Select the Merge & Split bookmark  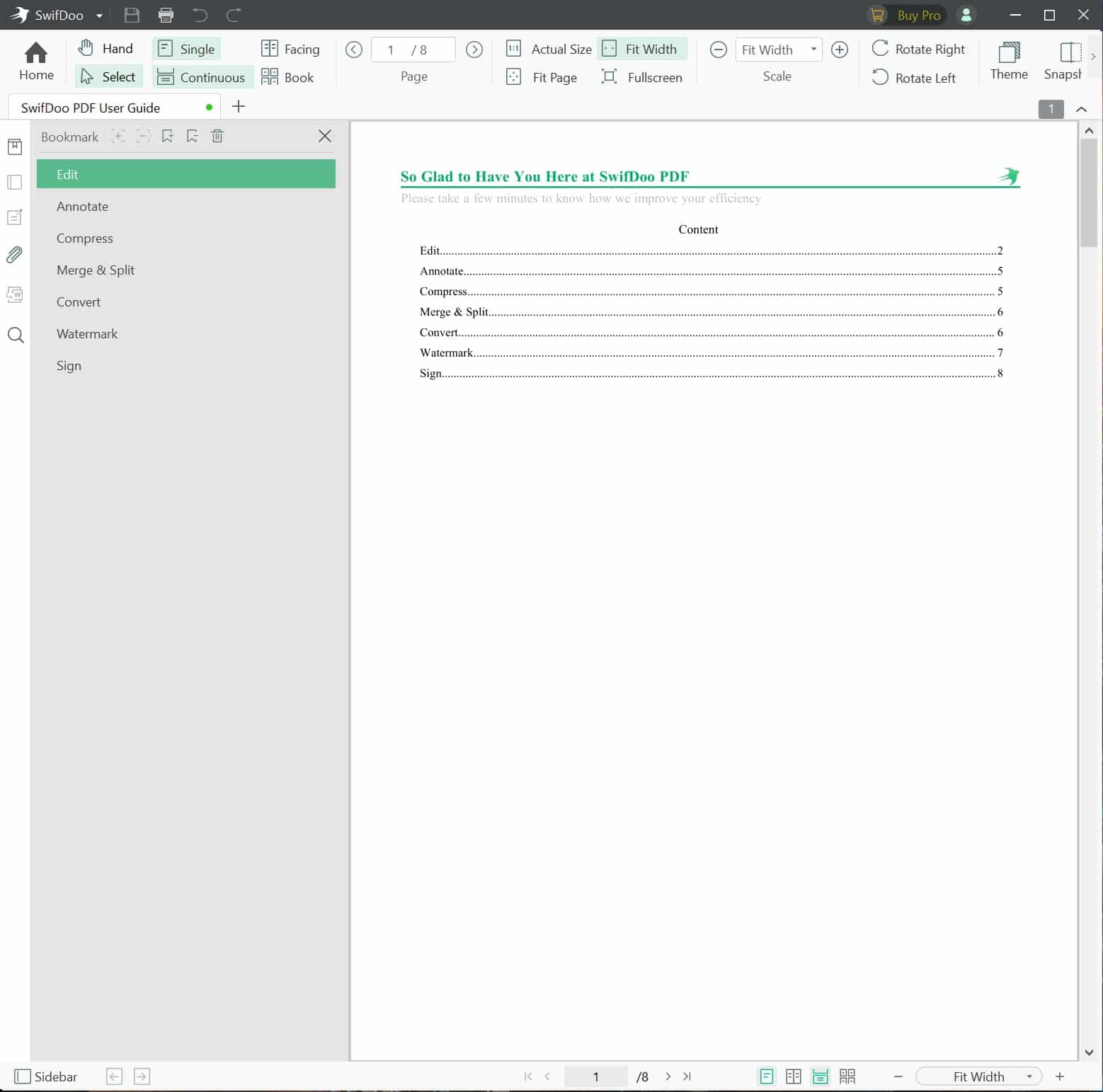(186, 270)
